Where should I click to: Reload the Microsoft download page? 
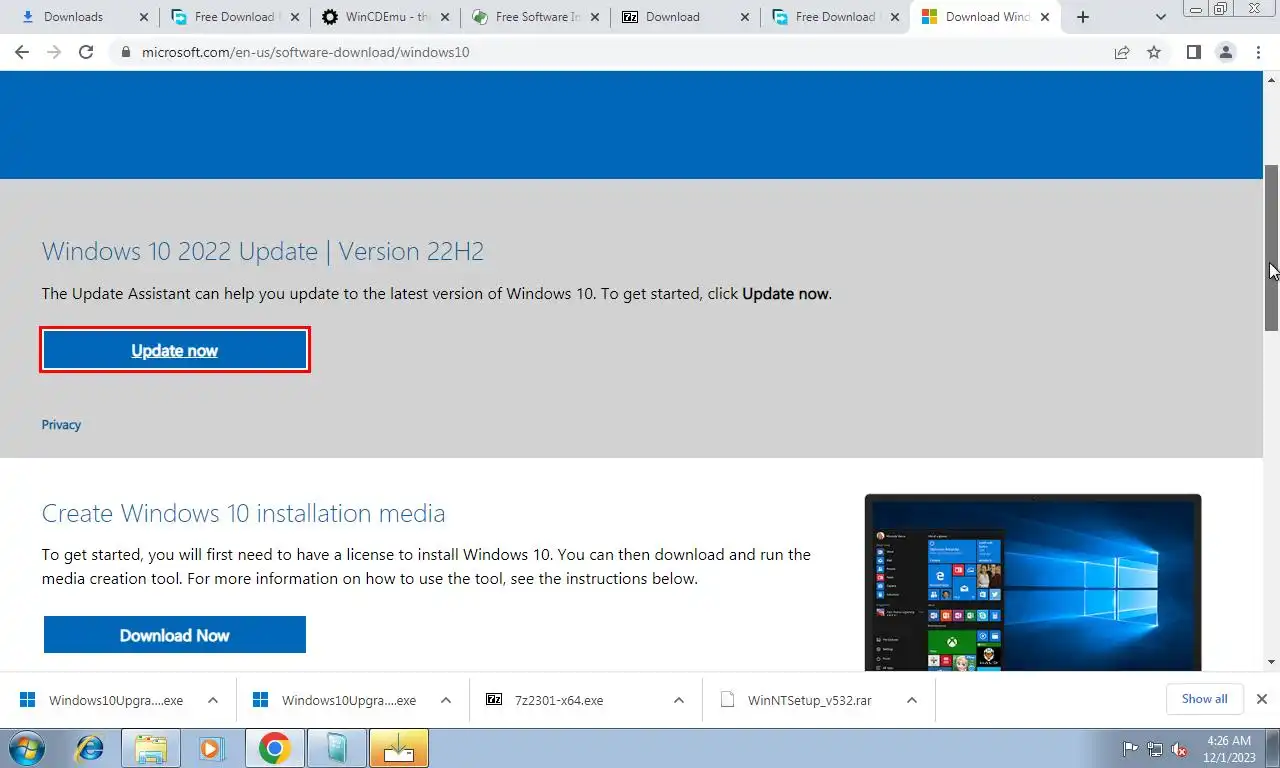(86, 52)
